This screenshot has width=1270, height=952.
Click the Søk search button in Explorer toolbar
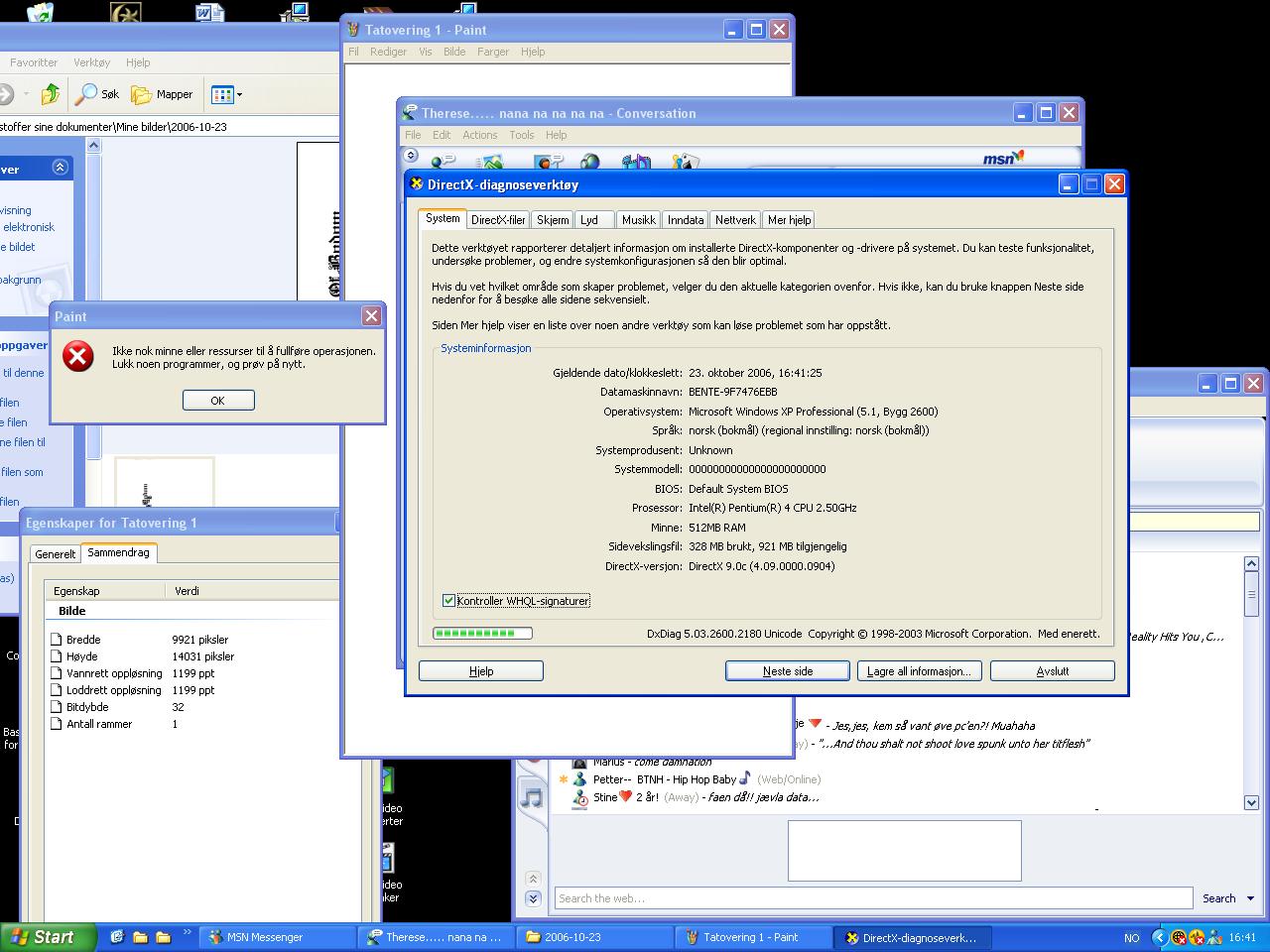pos(97,94)
